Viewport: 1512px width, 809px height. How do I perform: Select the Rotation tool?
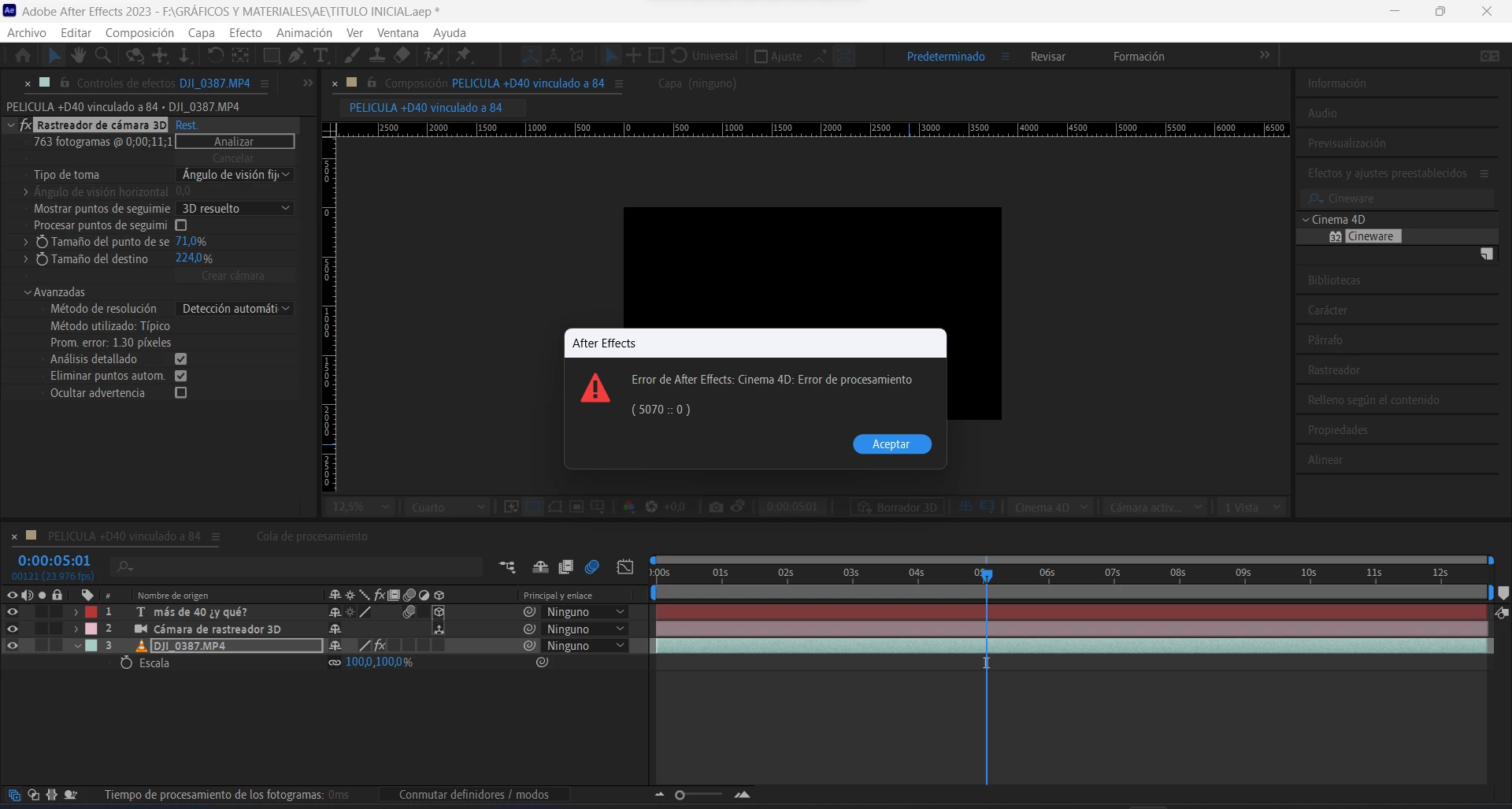[215, 55]
